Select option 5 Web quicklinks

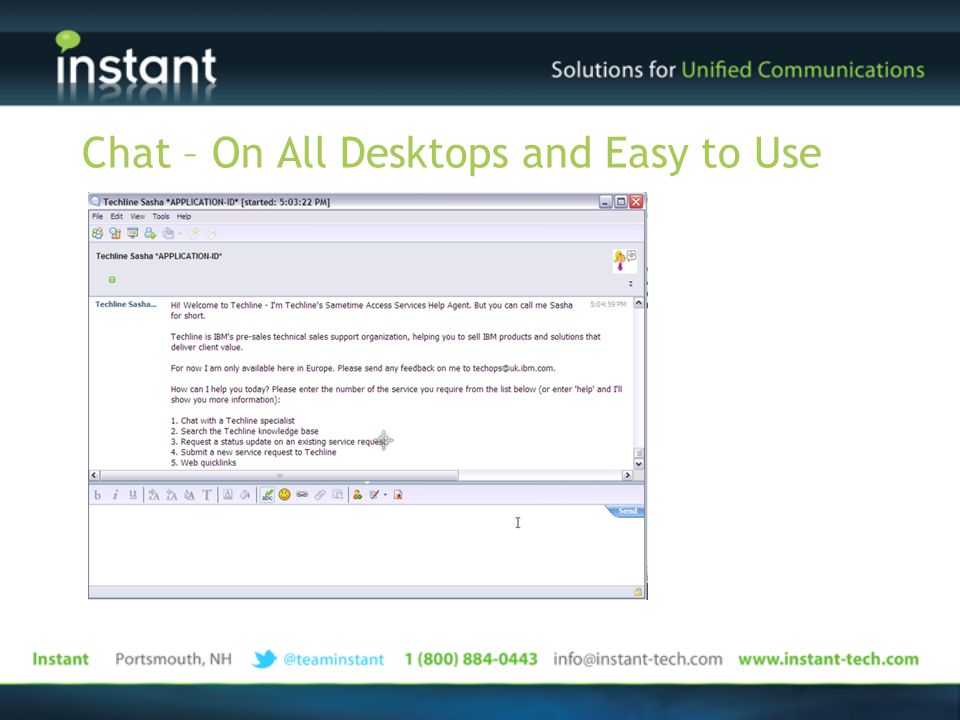click(203, 463)
